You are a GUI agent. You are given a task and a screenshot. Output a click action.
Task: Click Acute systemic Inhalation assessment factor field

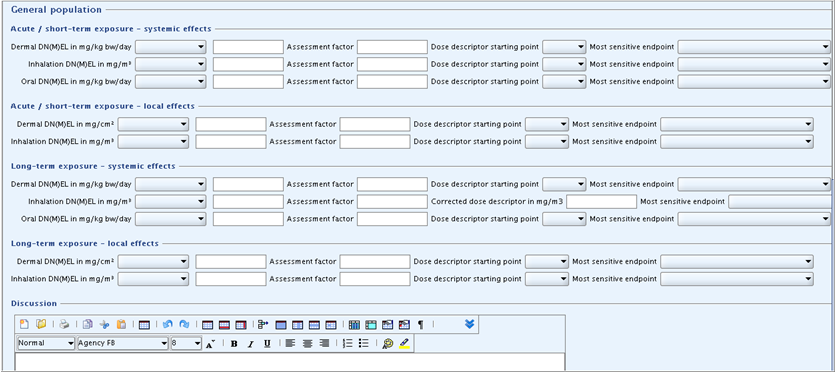(x=392, y=64)
